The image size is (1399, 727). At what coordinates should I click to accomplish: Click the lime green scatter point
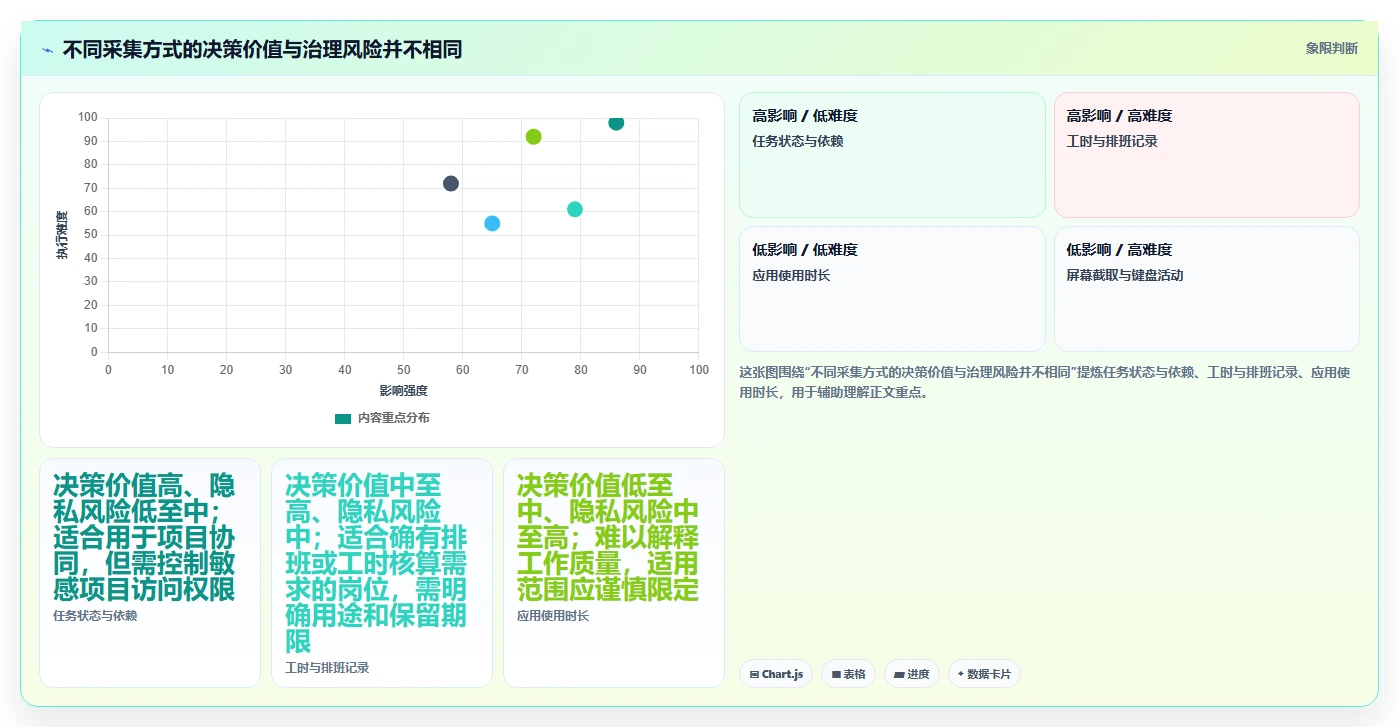533,137
